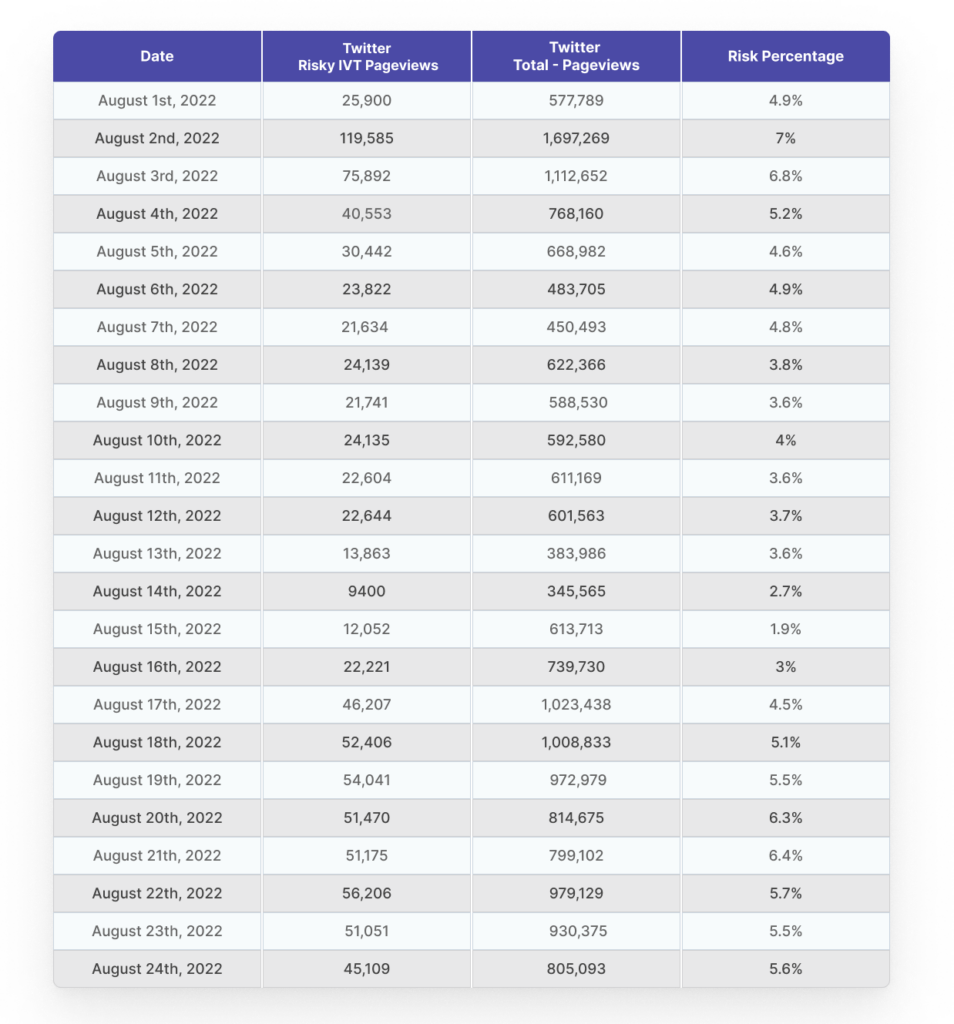Select the 5.2% risk percentage cell
This screenshot has height=1024, width=954.
tap(785, 214)
